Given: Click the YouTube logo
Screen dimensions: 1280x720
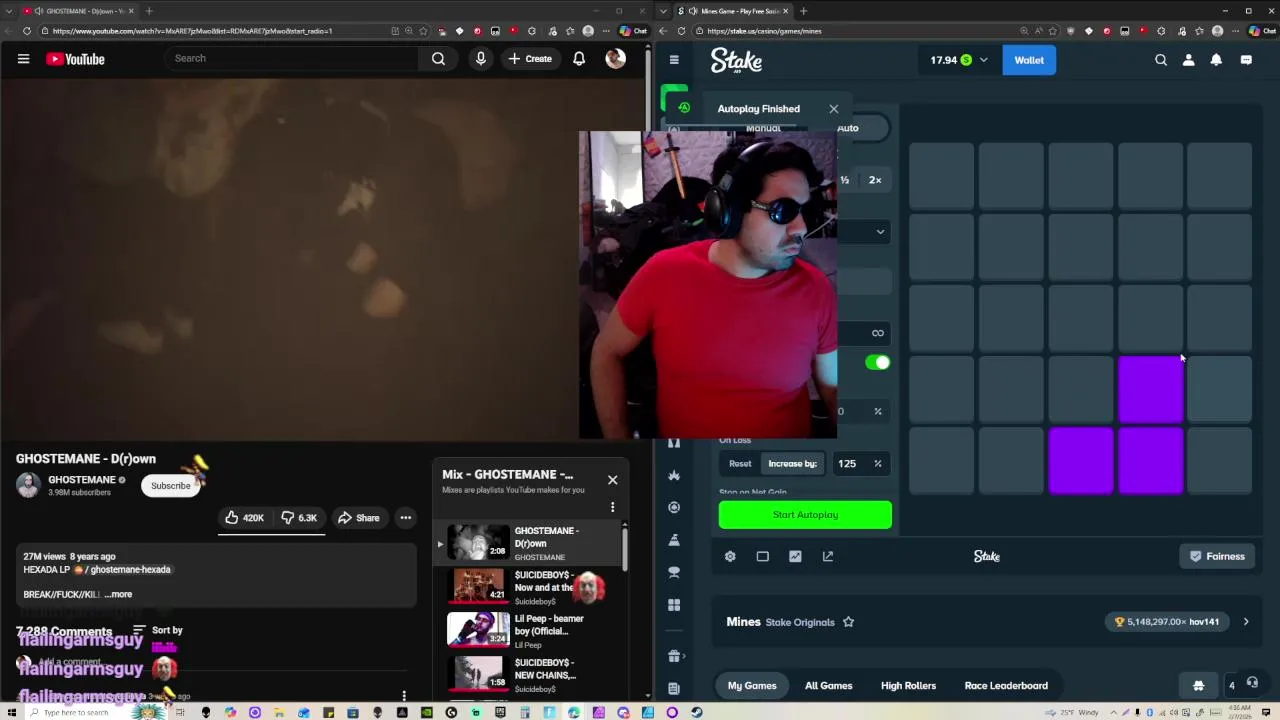Looking at the screenshot, I should pos(75,59).
